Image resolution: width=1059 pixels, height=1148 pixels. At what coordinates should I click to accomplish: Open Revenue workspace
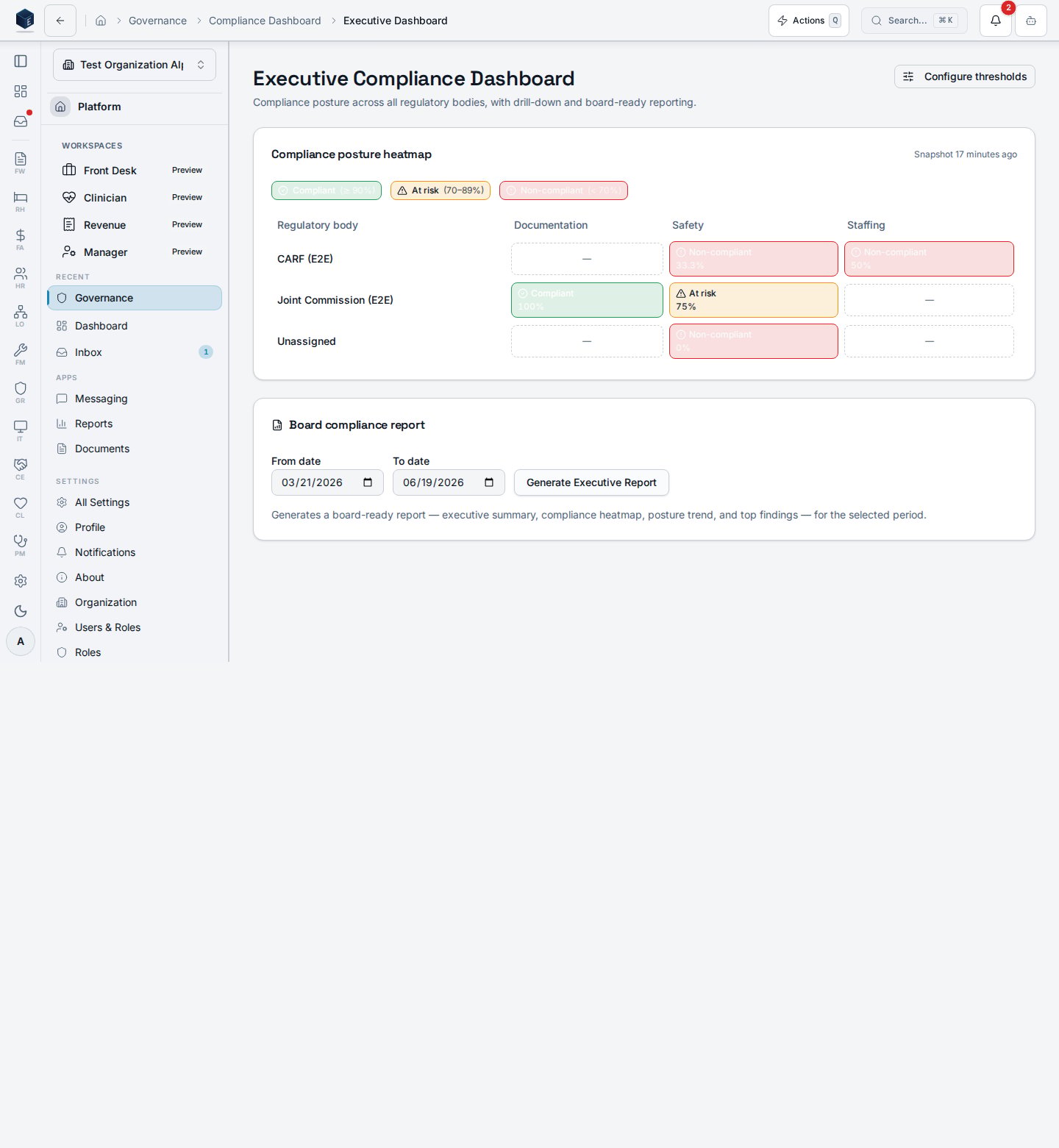click(x=135, y=225)
